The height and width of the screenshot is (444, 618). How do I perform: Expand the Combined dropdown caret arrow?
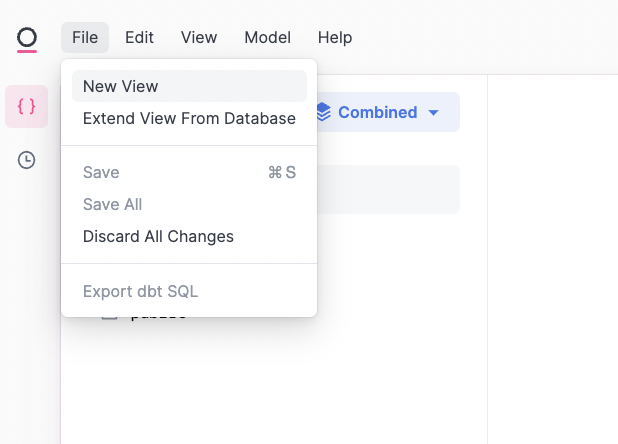click(x=434, y=113)
